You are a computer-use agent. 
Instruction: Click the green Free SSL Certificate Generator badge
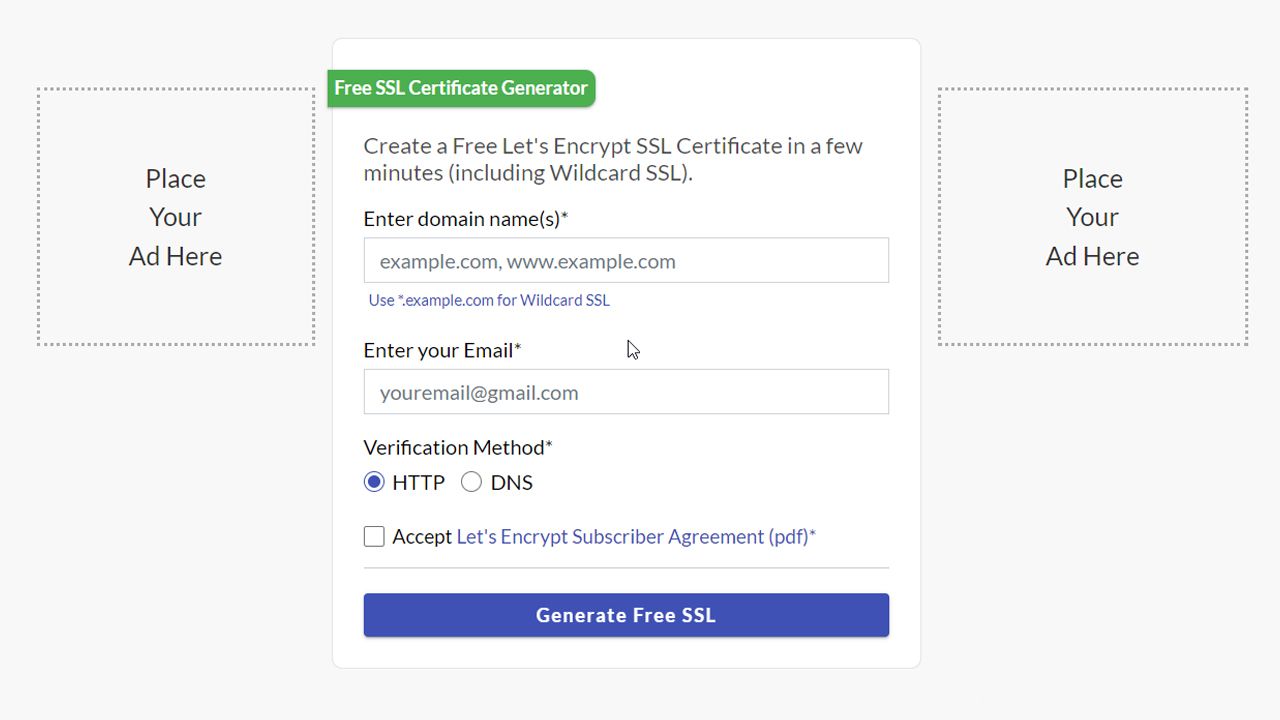461,88
